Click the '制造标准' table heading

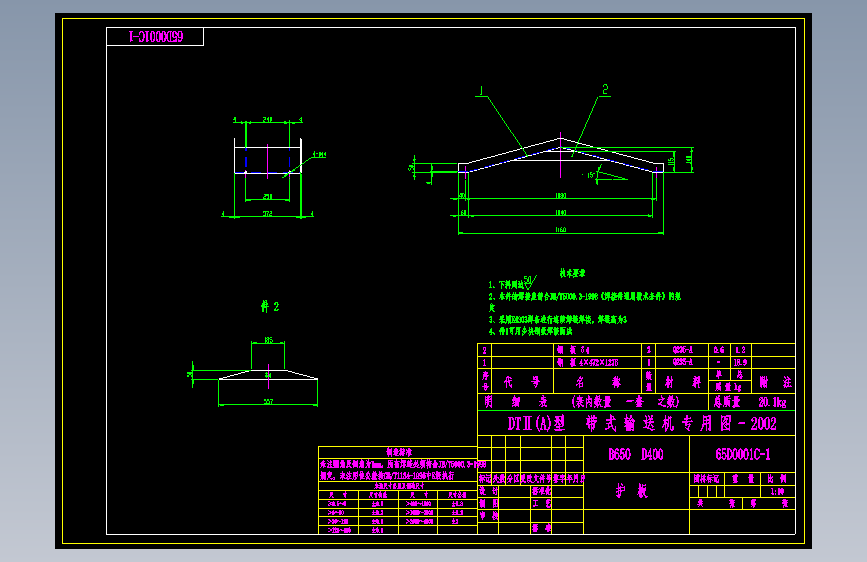(x=399, y=452)
